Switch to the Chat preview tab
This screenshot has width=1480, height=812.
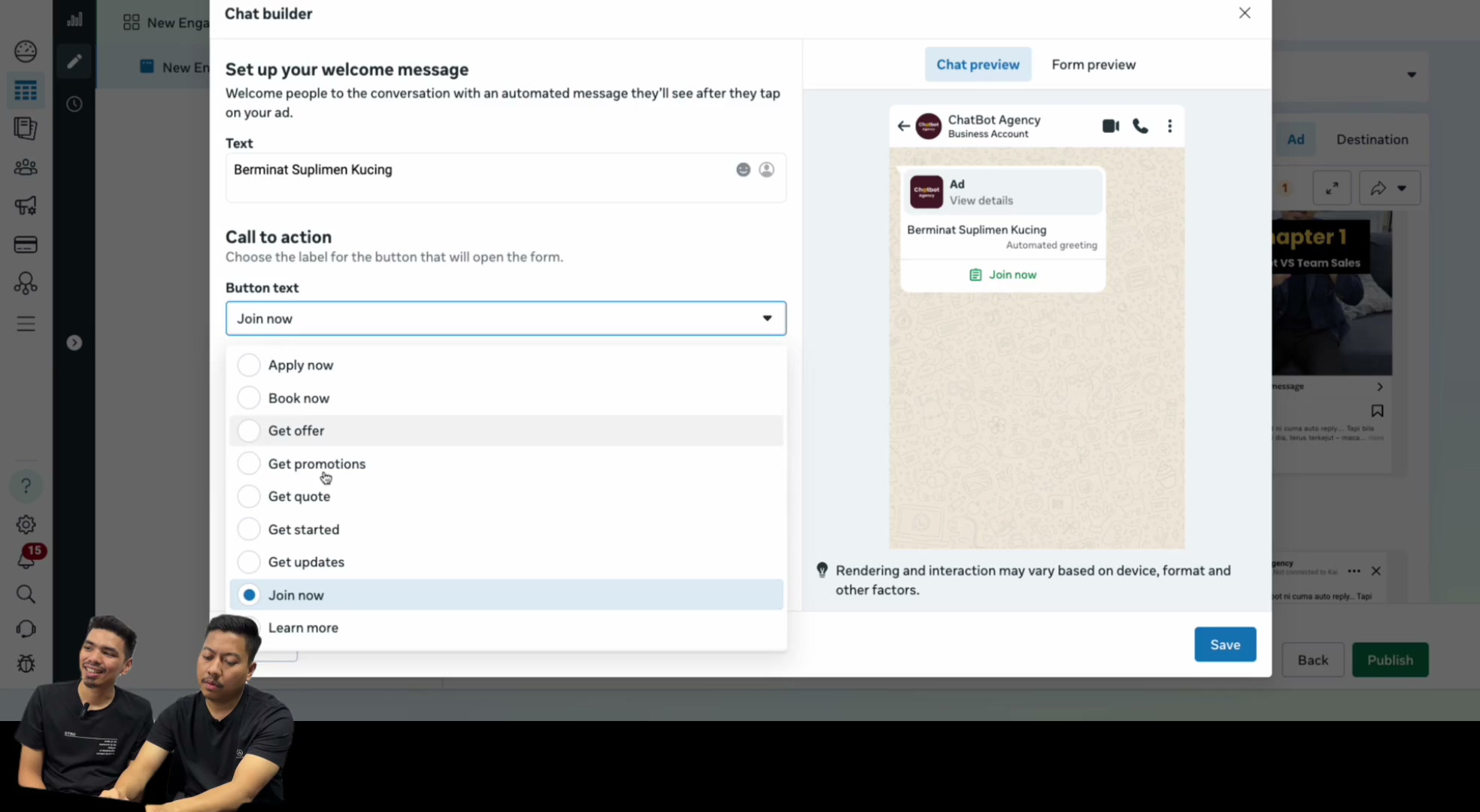978,65
